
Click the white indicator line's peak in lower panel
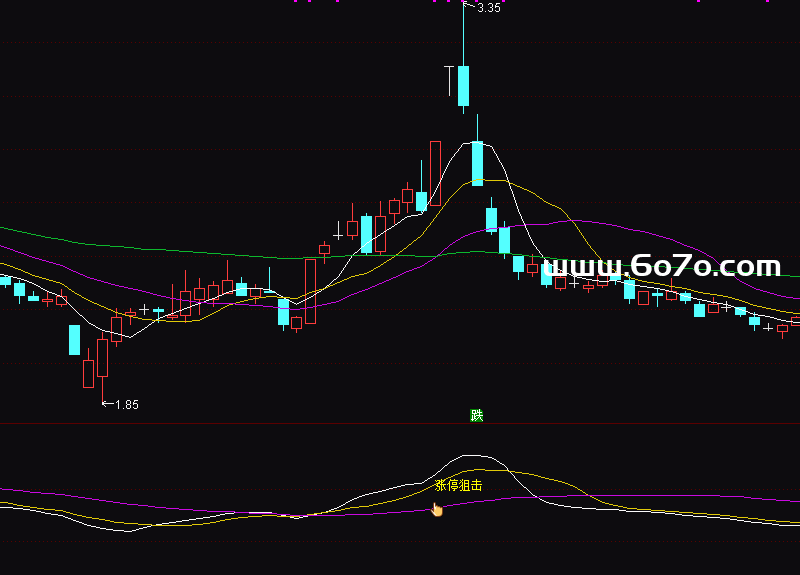click(478, 455)
